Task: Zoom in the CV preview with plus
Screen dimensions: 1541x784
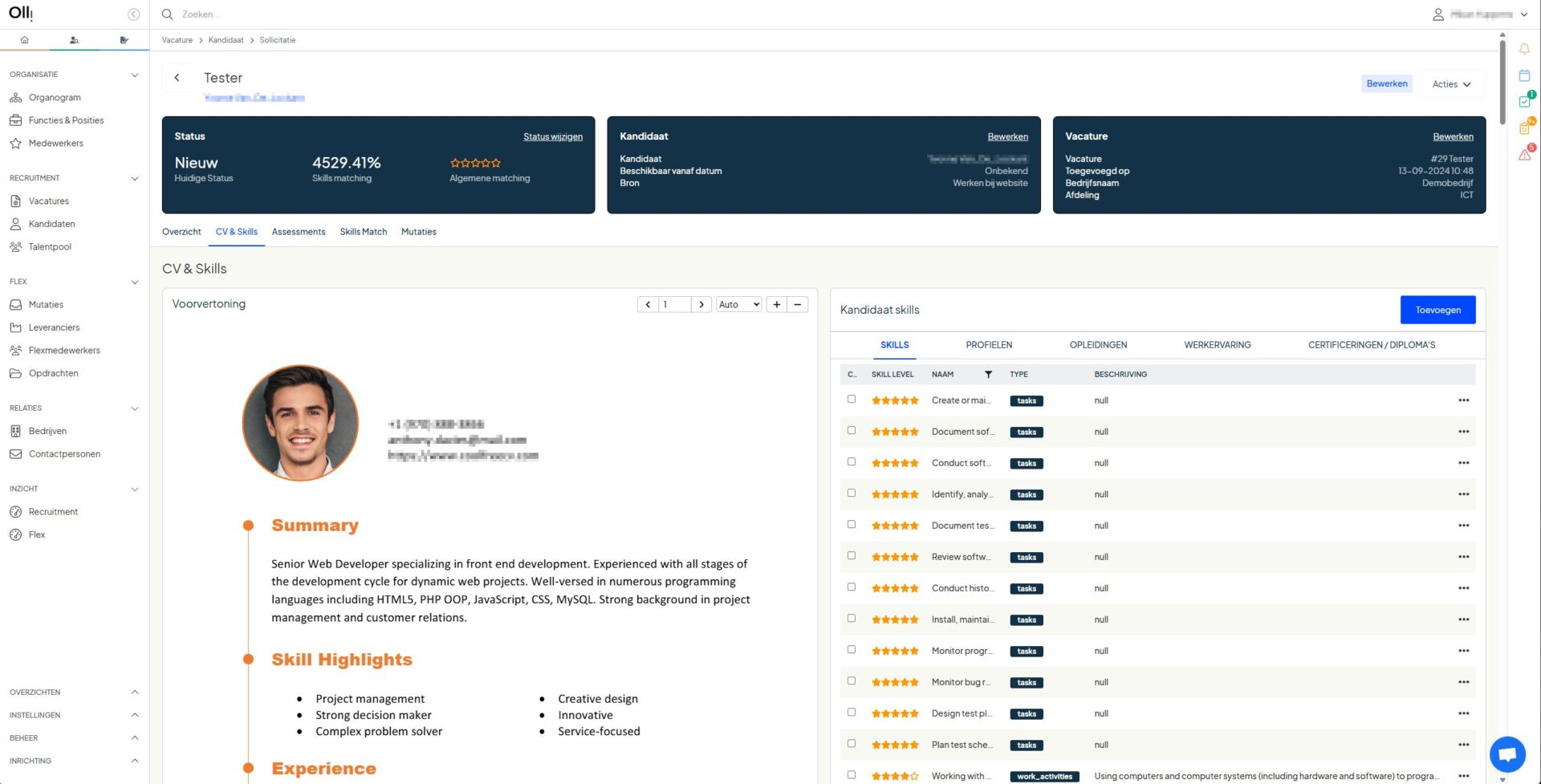Action: (x=777, y=305)
